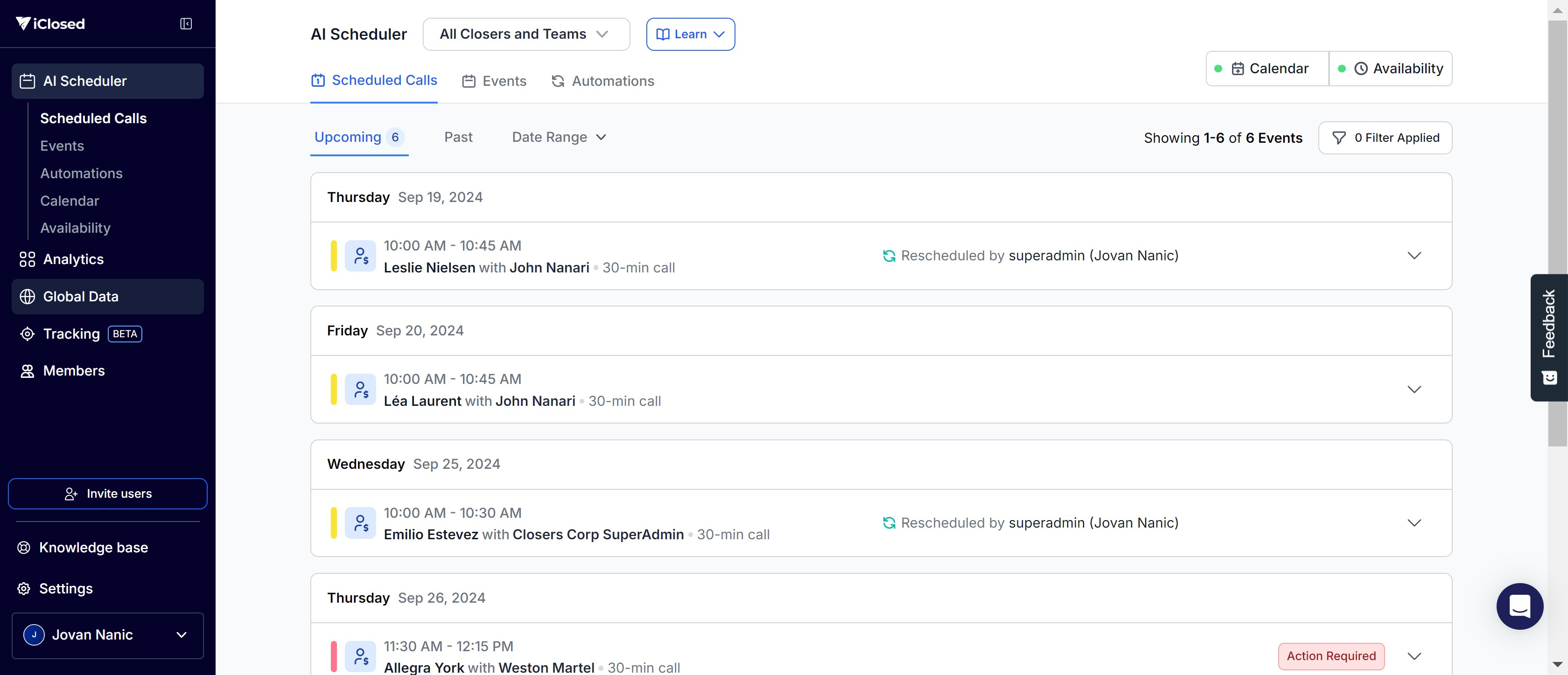
Task: Click the Invite users button
Action: (107, 494)
